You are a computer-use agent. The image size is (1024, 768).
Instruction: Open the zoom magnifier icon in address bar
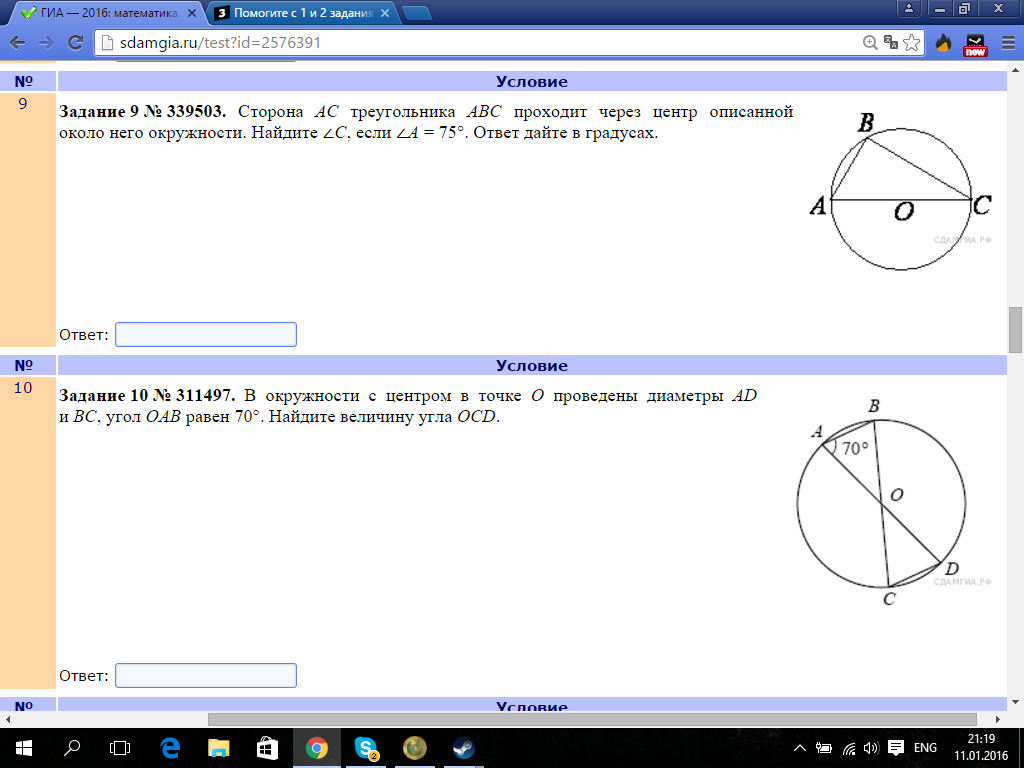click(870, 43)
